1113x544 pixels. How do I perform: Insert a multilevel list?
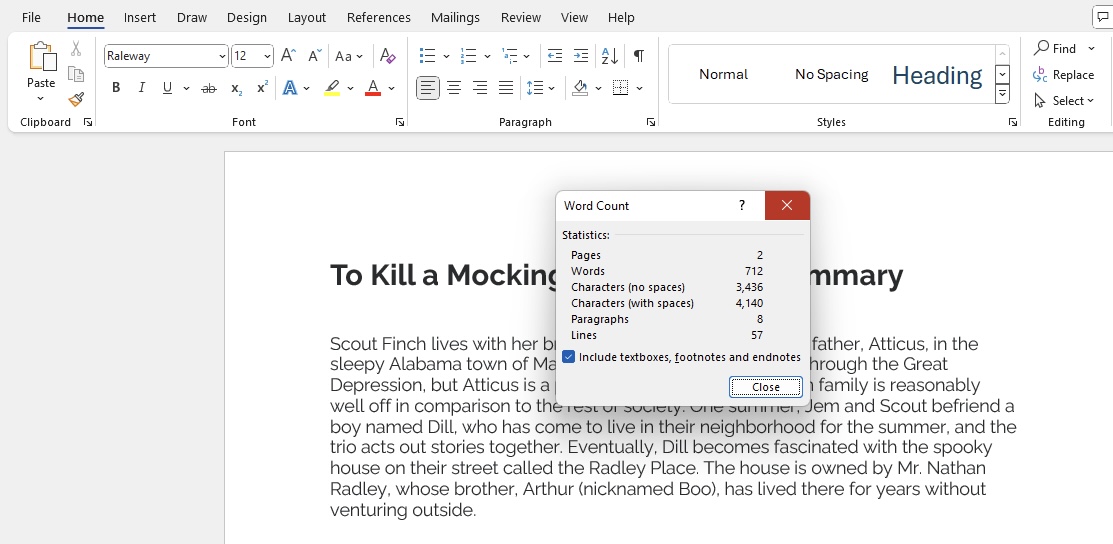[509, 55]
